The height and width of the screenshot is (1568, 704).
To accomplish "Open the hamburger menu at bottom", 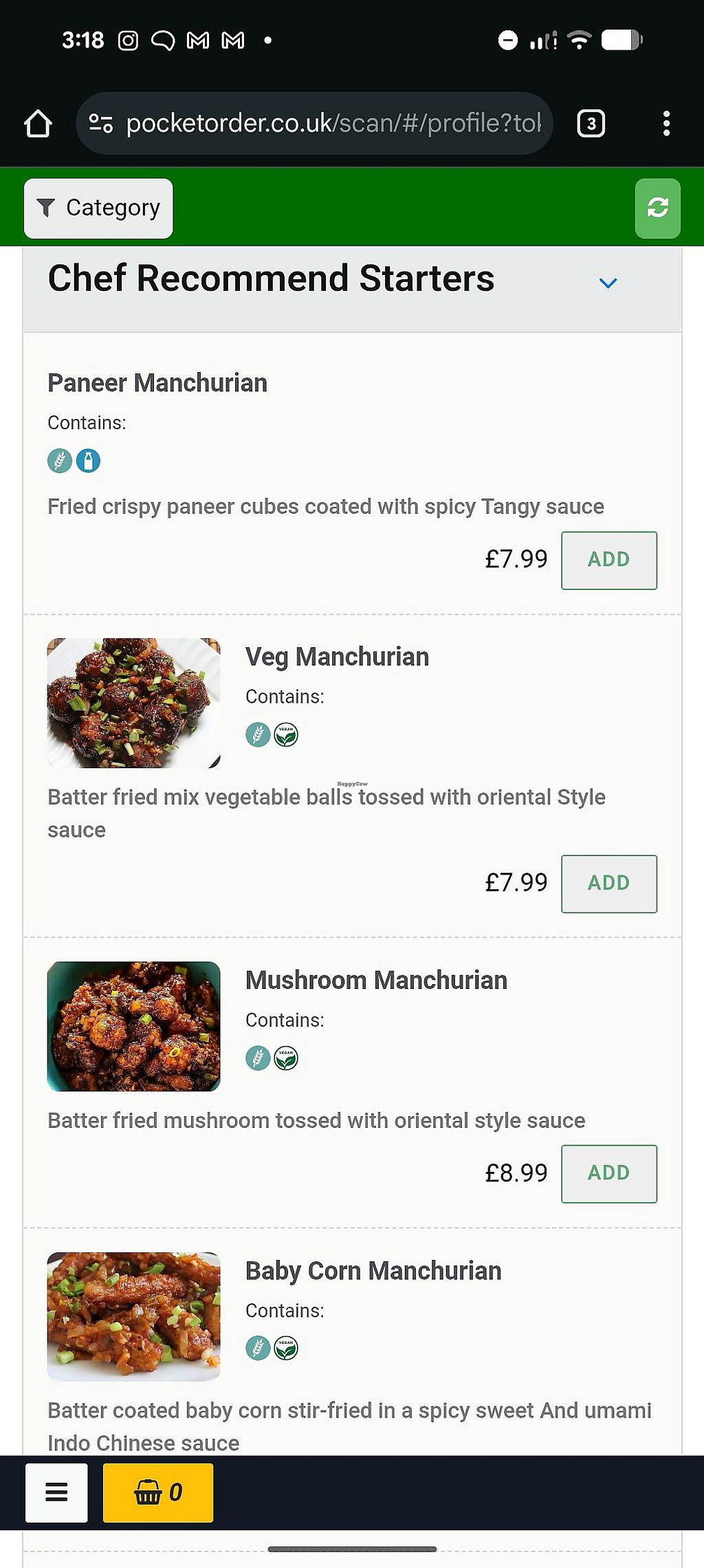I will 56,1492.
